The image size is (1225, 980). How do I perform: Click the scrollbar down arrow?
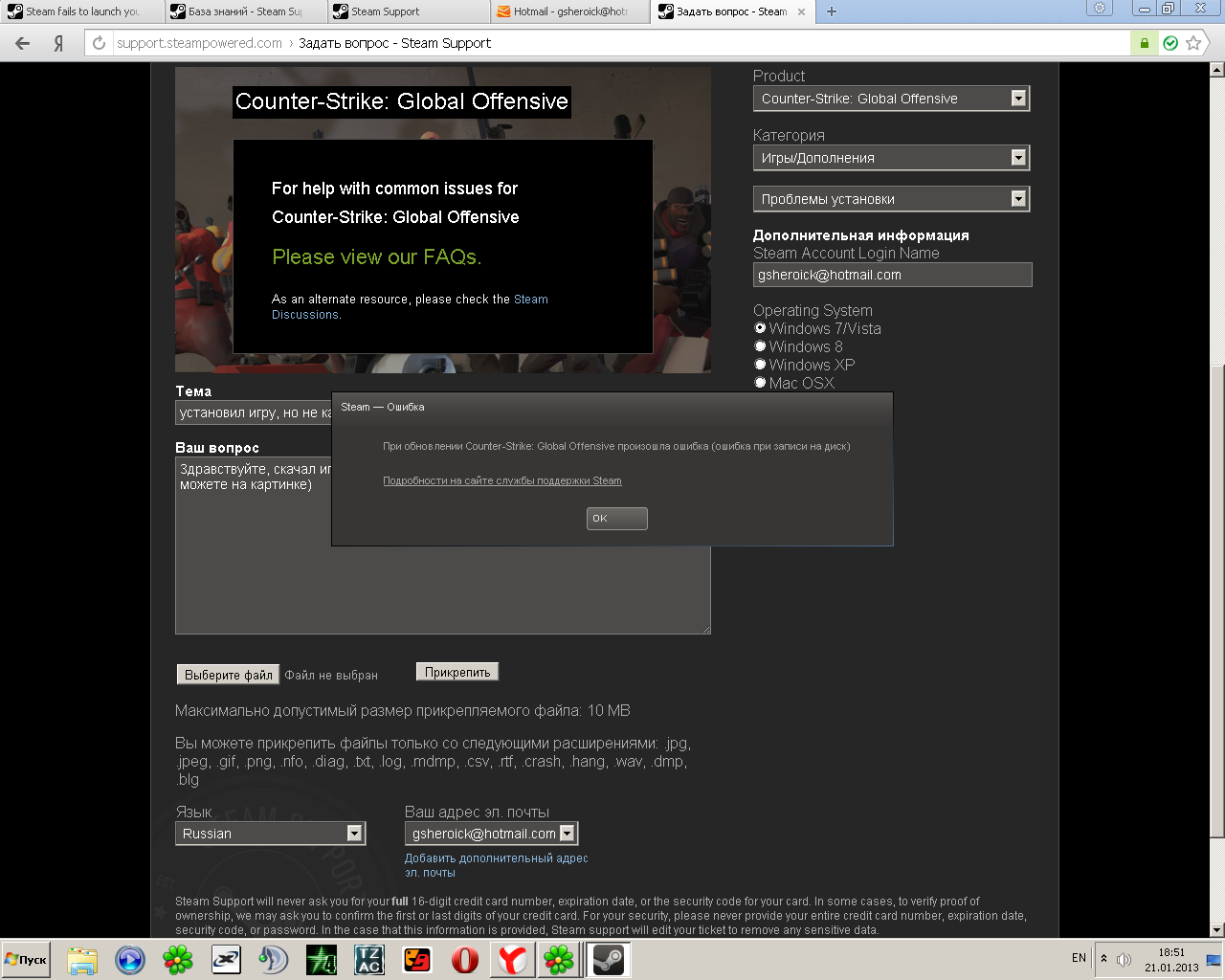tap(1216, 930)
